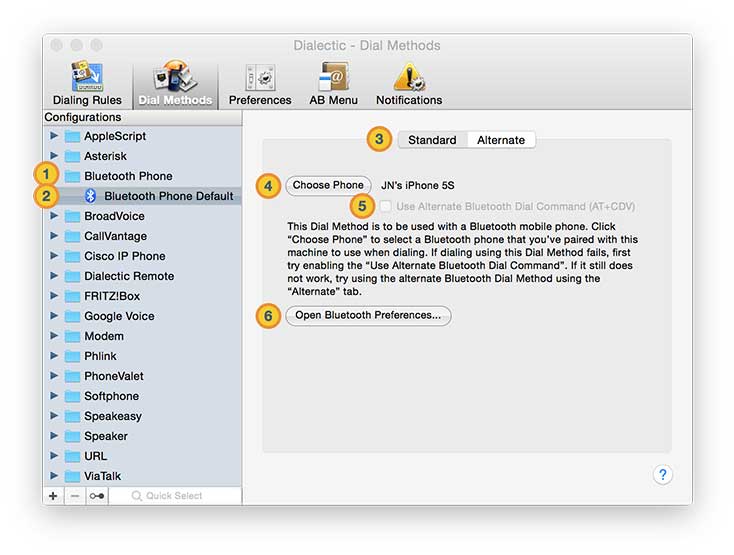Expand the AppleScript group triangle
Screen dimensions: 734x555
pyautogui.click(x=54, y=136)
